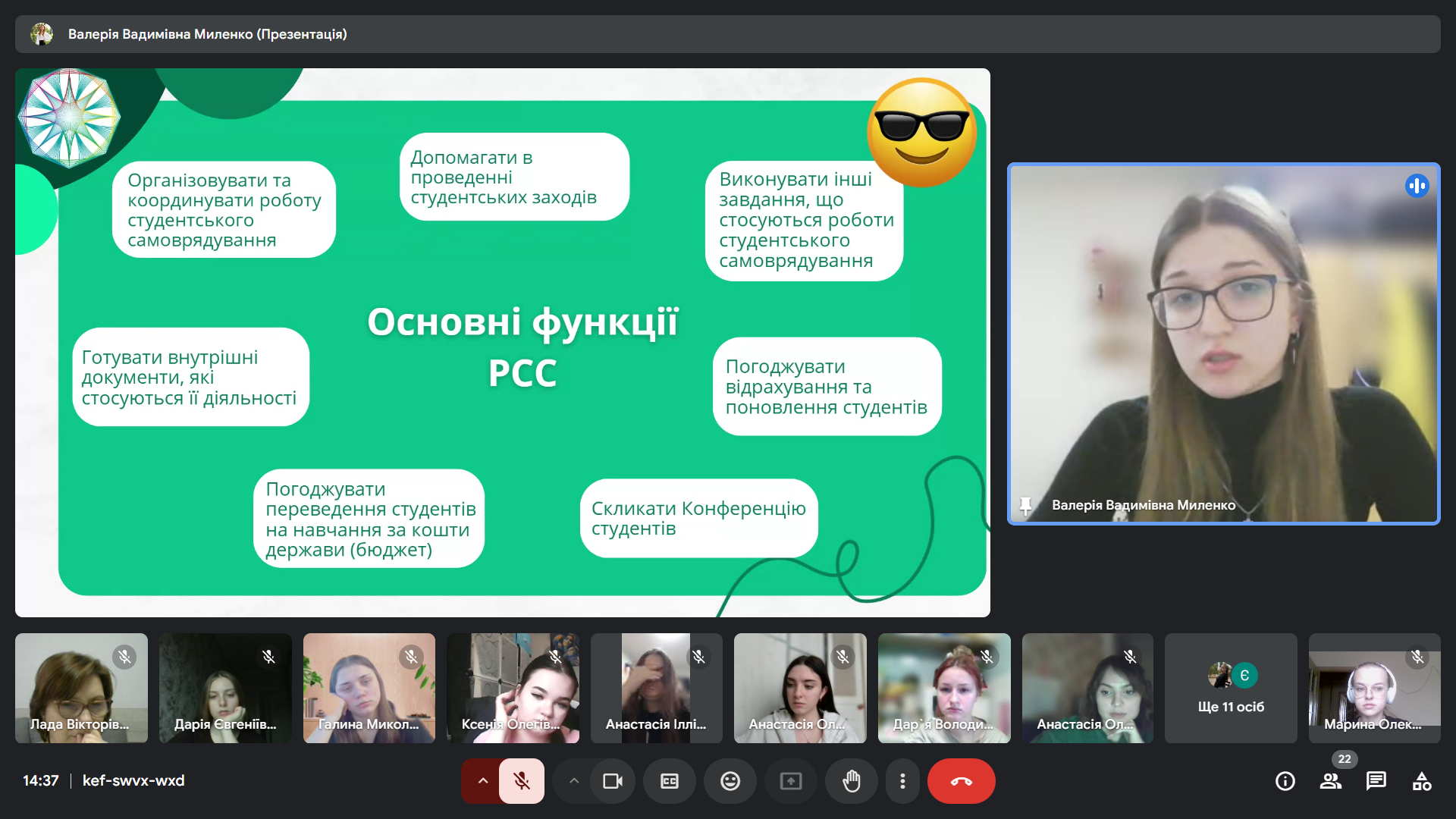
Task: Open the emoji reactions picker
Action: coord(730,781)
